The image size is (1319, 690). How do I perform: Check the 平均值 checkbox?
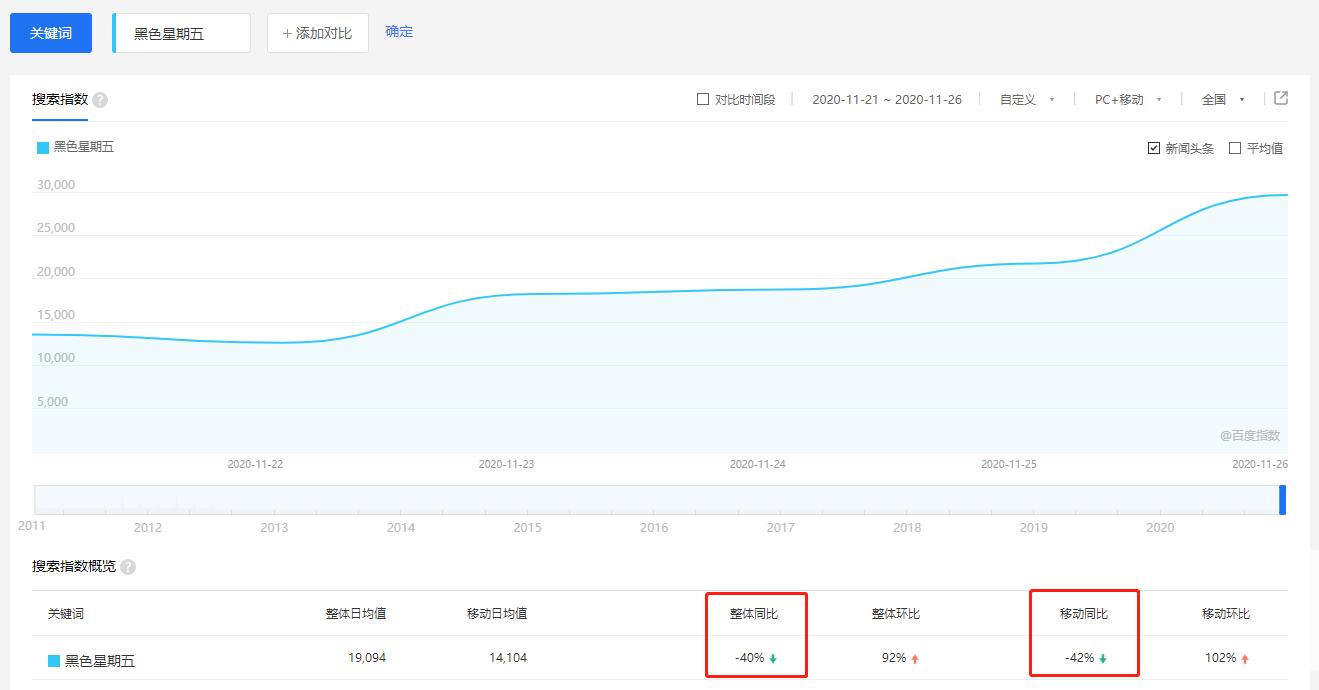(1235, 148)
